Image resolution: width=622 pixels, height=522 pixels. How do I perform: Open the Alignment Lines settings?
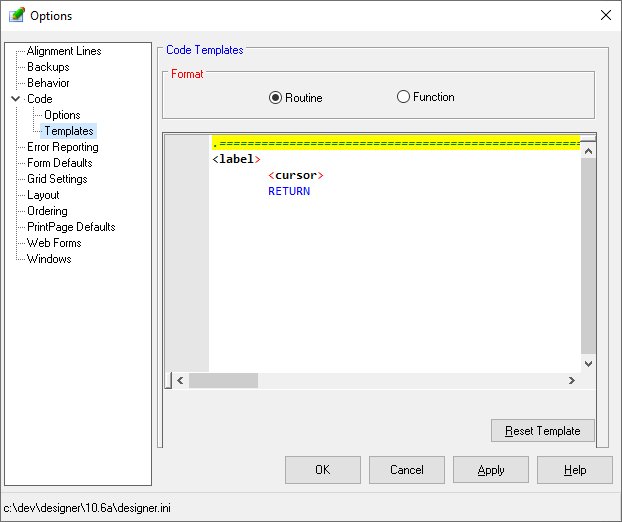[63, 51]
